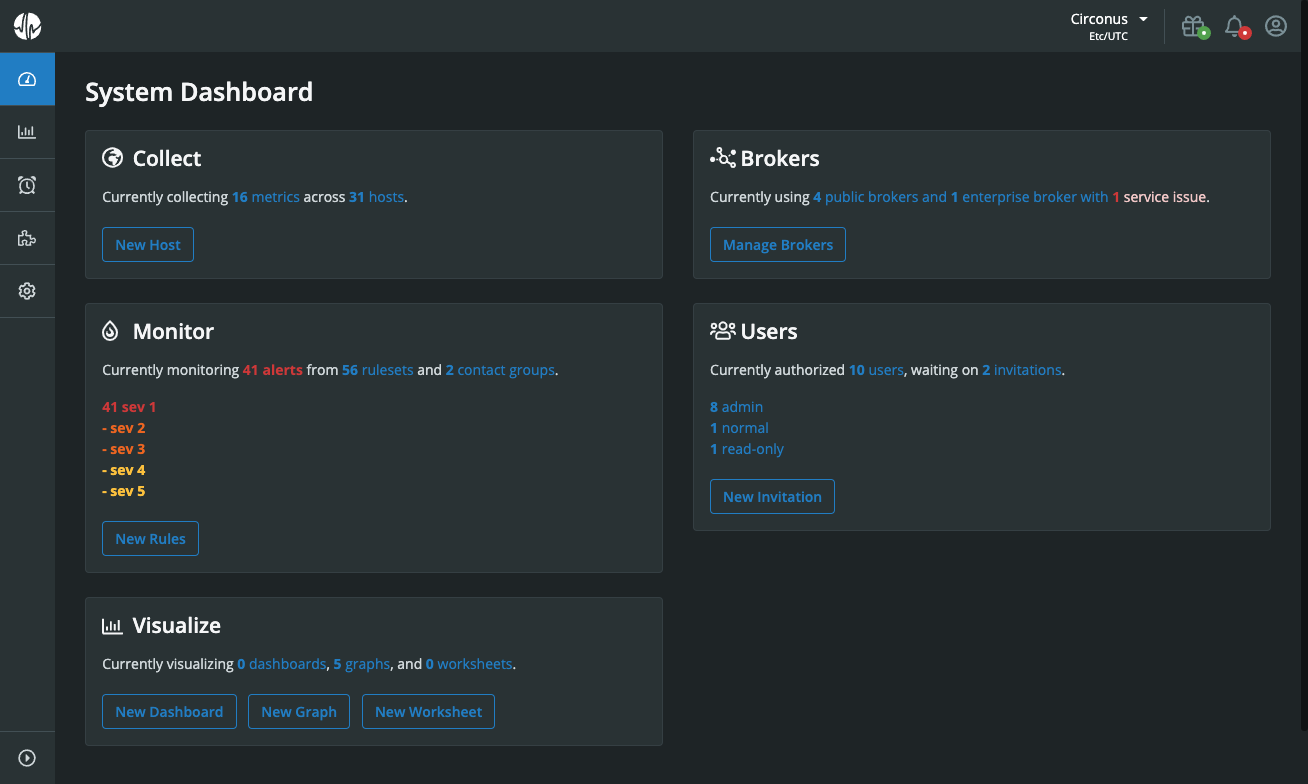This screenshot has height=784, width=1308.
Task: Open the 31 hosts link
Action: point(377,196)
